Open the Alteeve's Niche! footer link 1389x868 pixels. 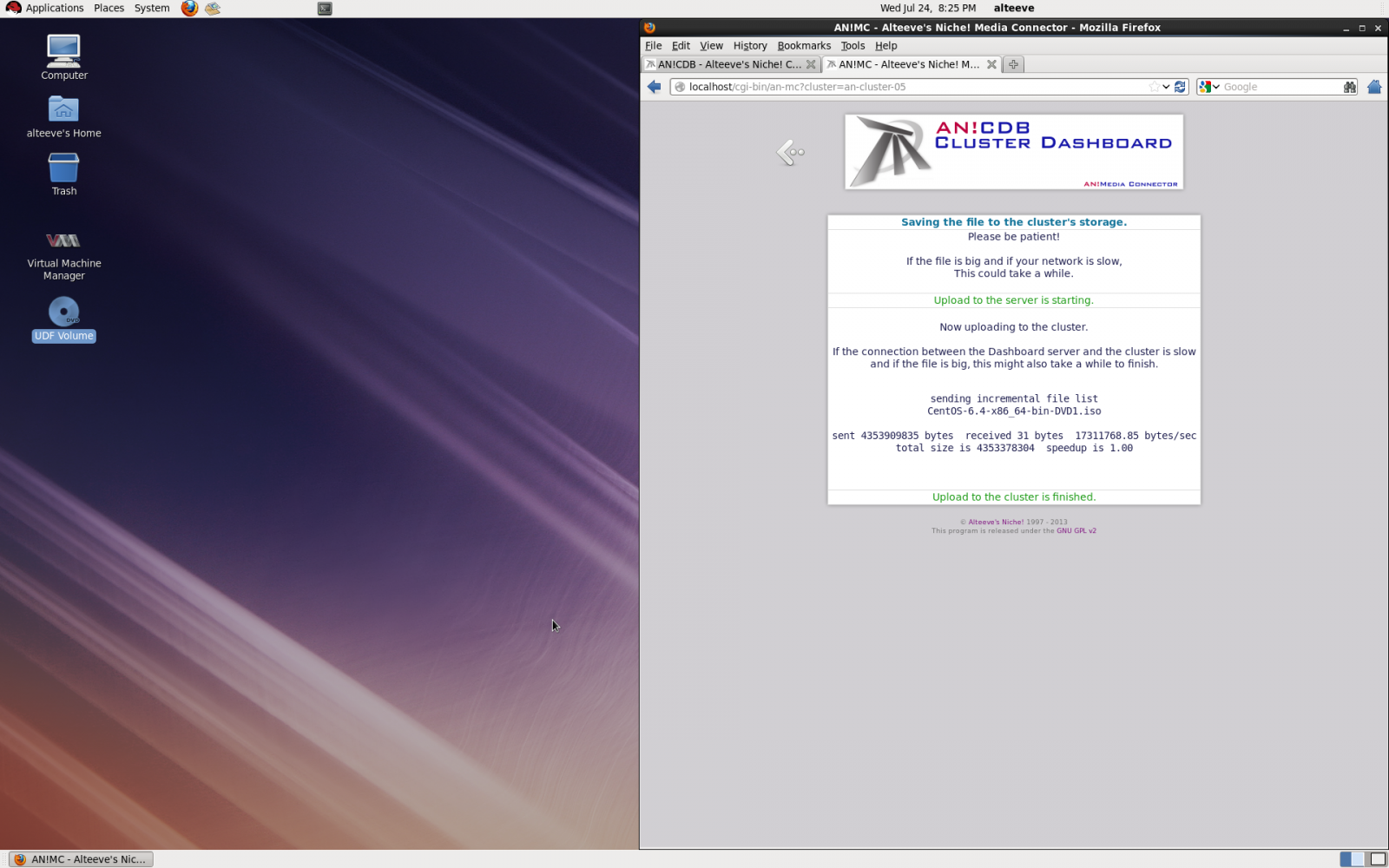(996, 523)
